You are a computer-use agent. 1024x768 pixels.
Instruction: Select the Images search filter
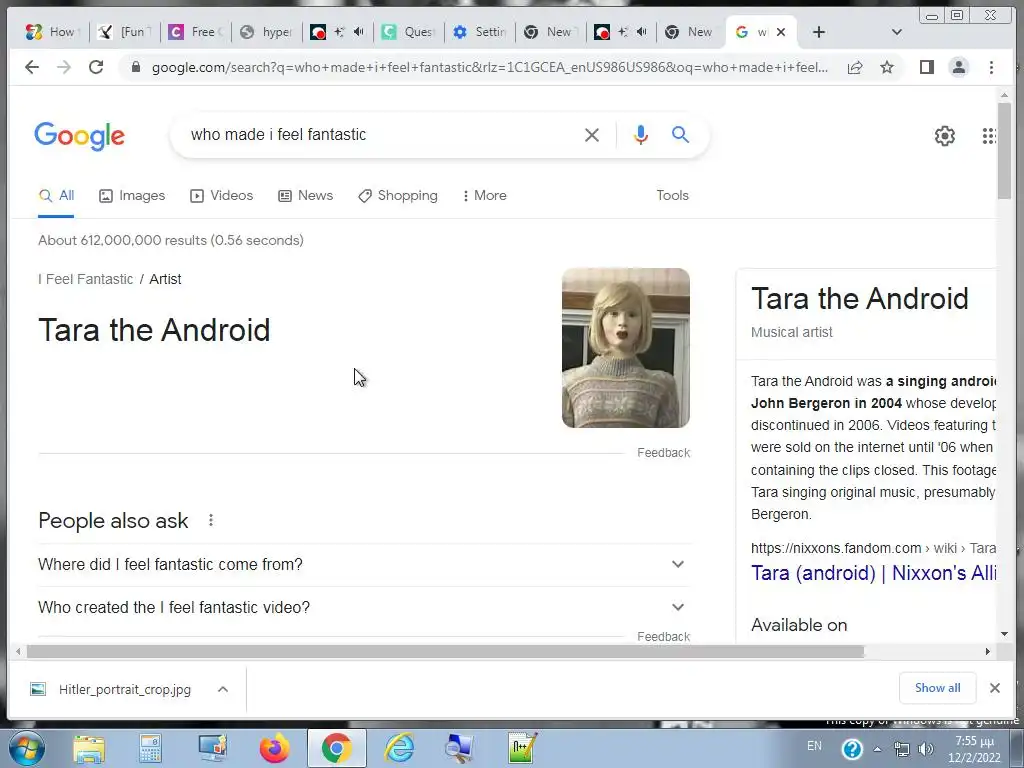click(132, 196)
